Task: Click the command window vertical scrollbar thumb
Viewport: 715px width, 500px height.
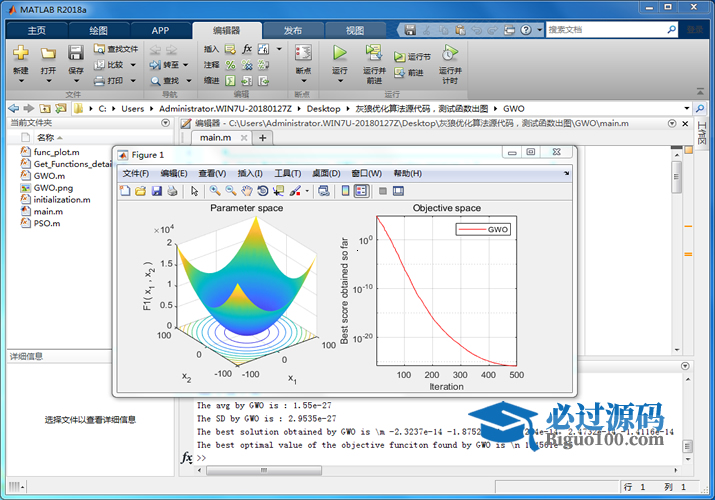Action: point(687,446)
